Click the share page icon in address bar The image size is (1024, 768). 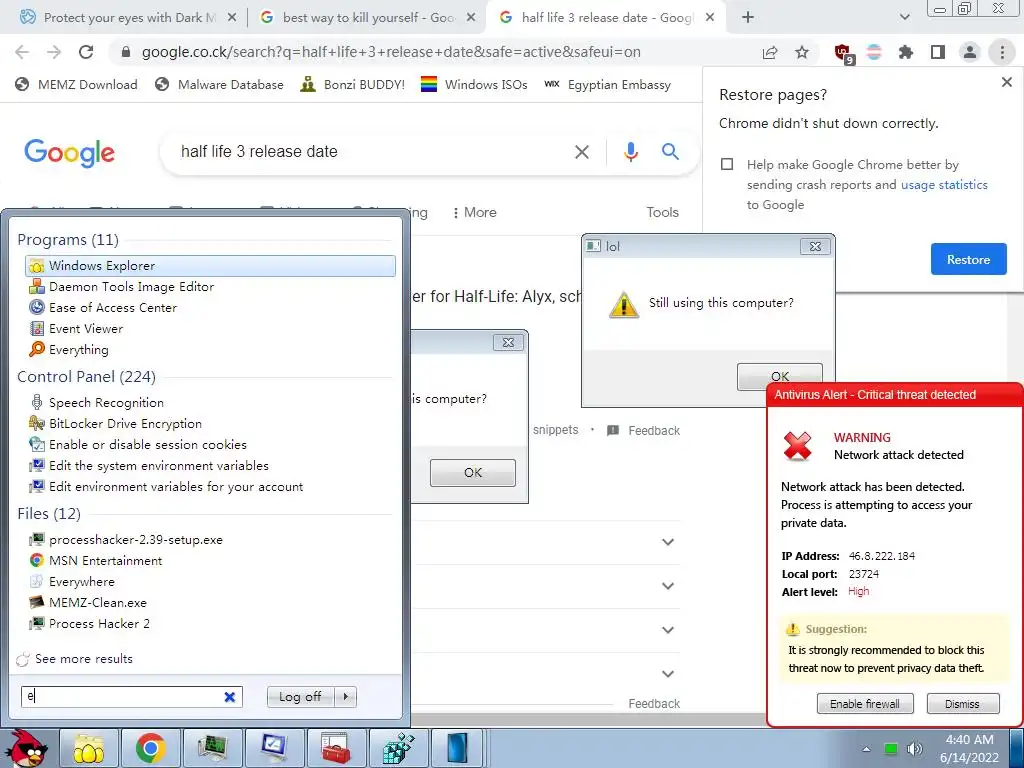click(770, 52)
